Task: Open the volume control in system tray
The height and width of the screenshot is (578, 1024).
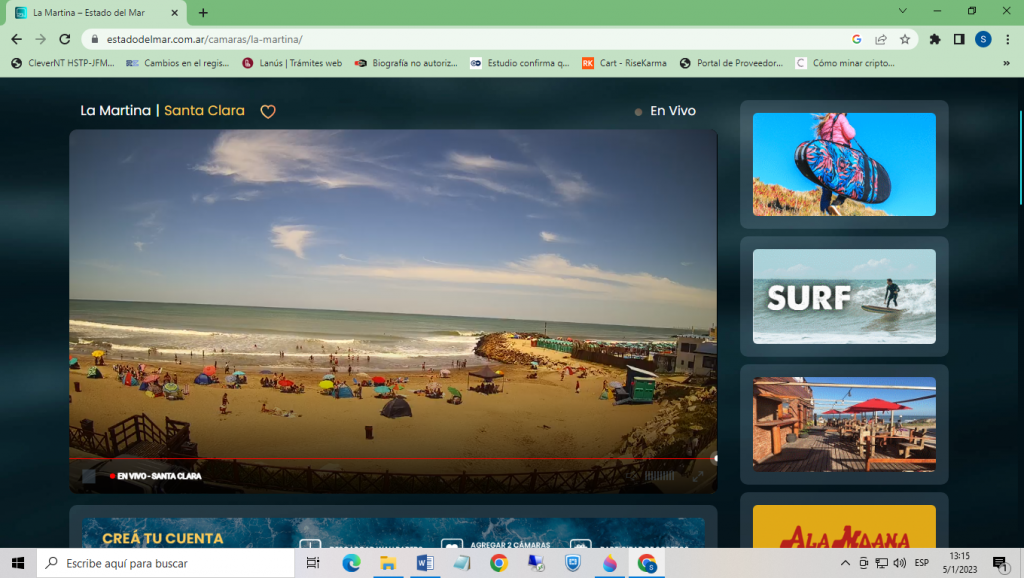Action: [x=900, y=563]
